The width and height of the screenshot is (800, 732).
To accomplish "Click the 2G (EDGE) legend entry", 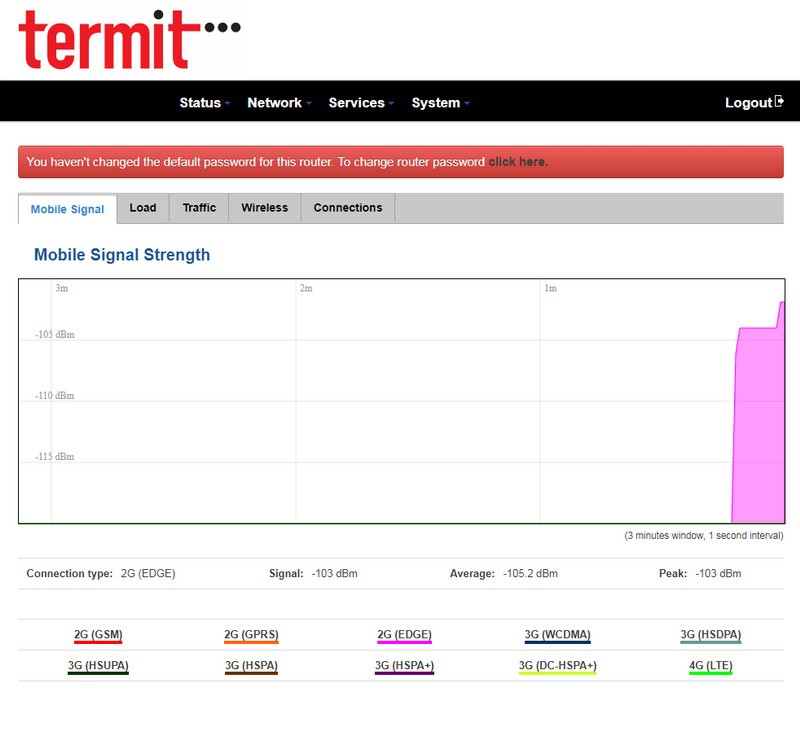I will click(404, 635).
